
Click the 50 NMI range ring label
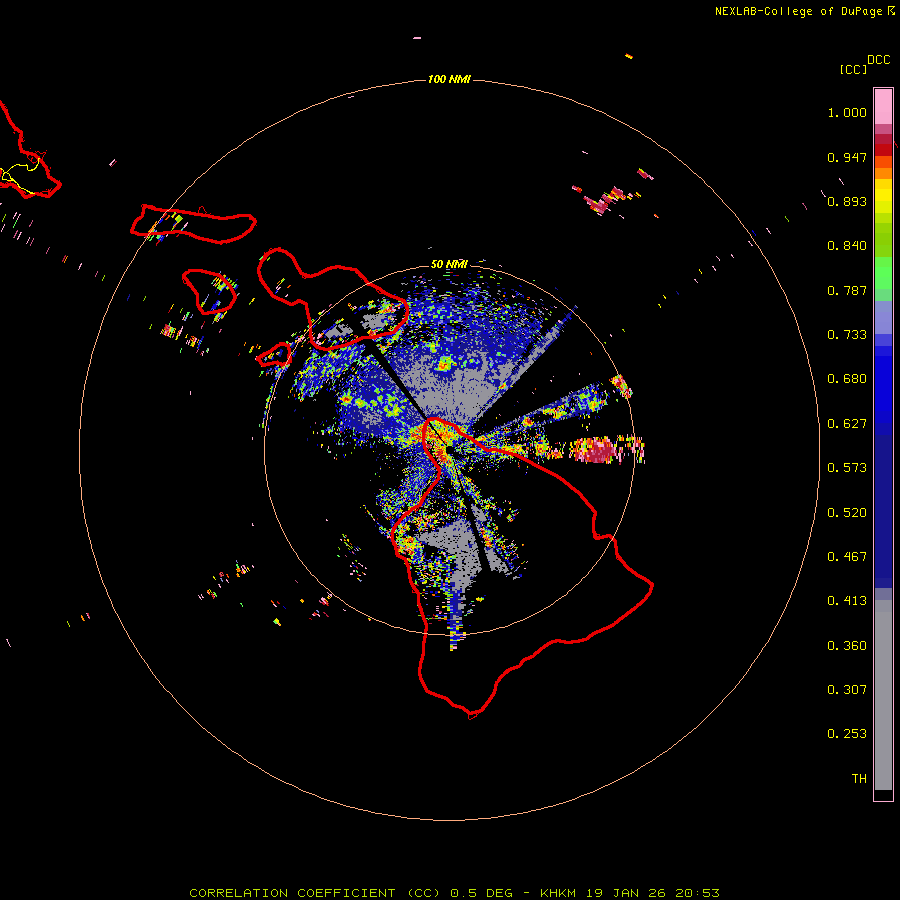[x=449, y=264]
